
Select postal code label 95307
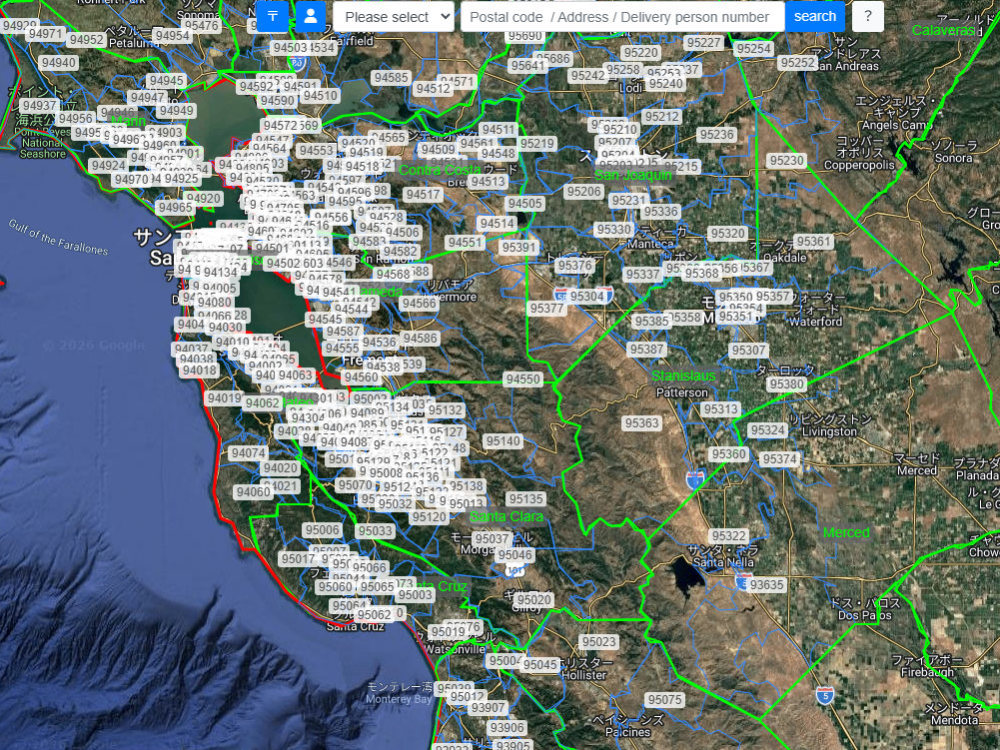click(748, 350)
